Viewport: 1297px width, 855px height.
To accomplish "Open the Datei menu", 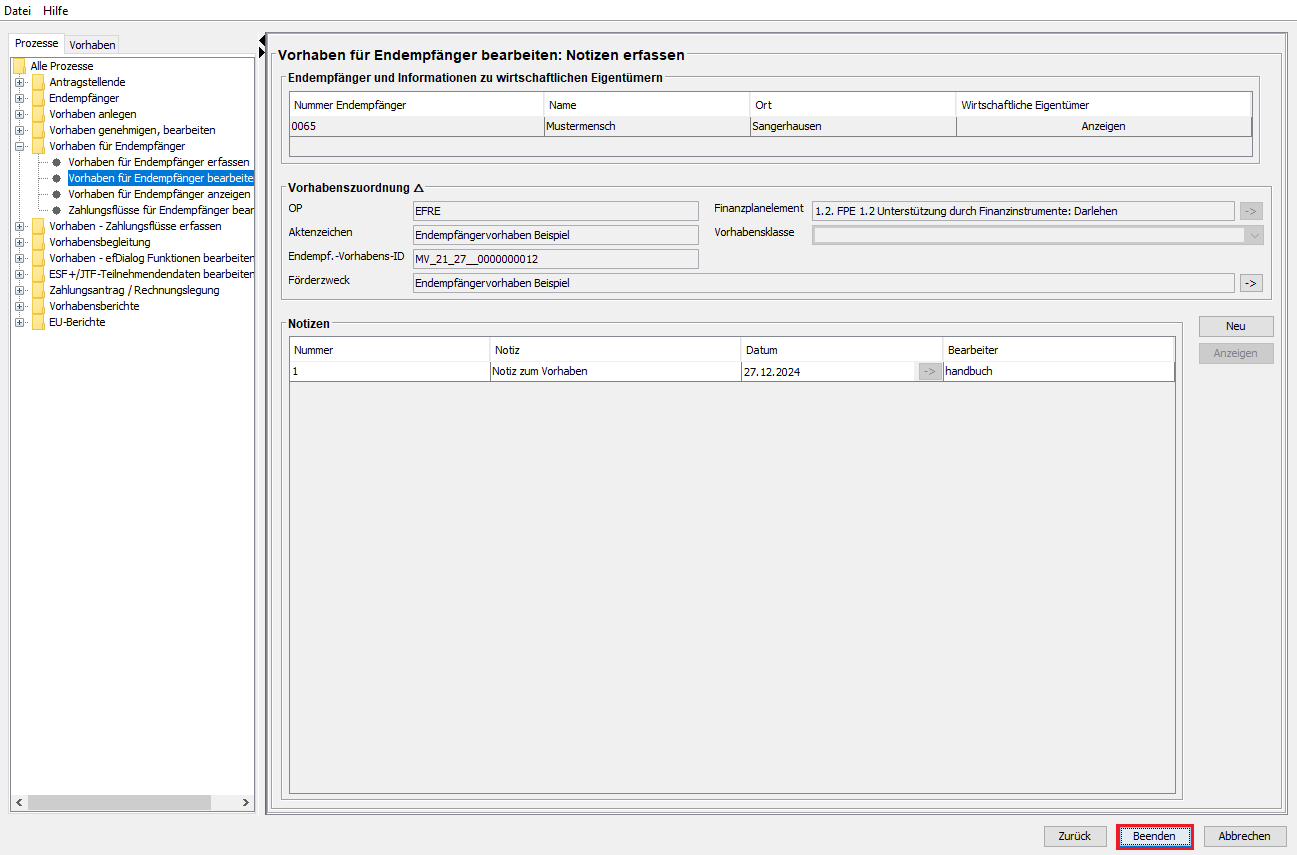I will [x=18, y=10].
